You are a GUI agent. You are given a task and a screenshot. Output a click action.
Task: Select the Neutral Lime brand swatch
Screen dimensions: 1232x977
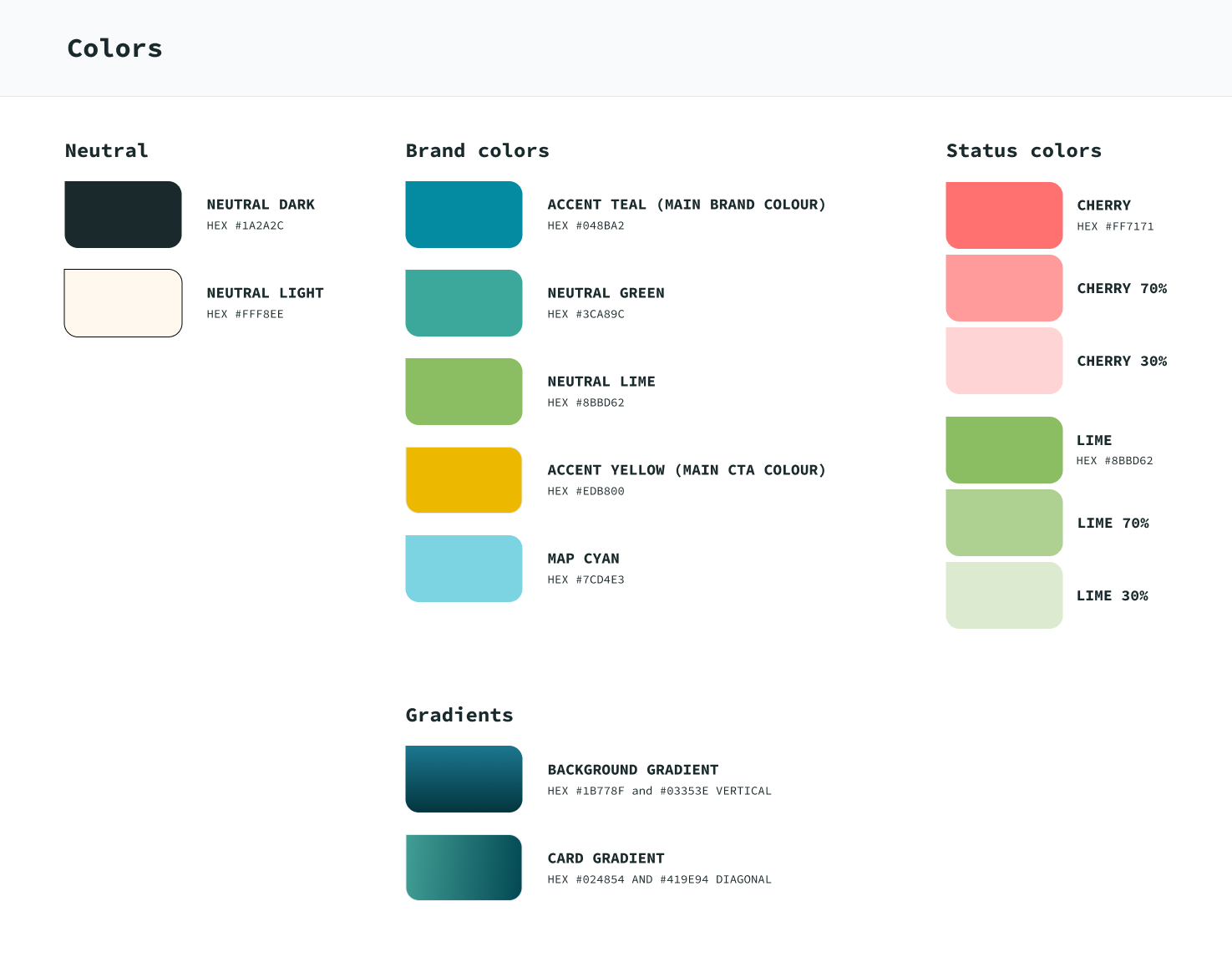[x=464, y=392]
